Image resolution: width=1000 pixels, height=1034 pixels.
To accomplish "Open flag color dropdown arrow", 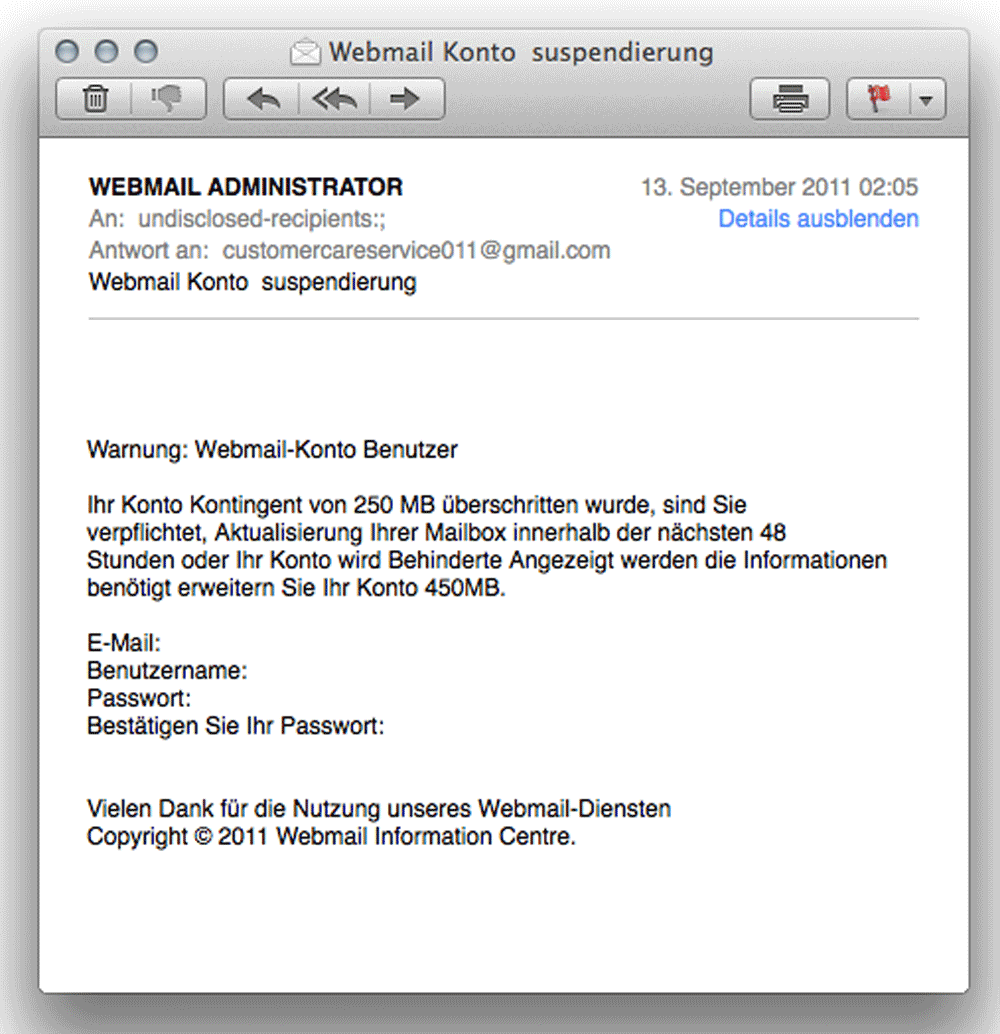I will click(x=927, y=100).
